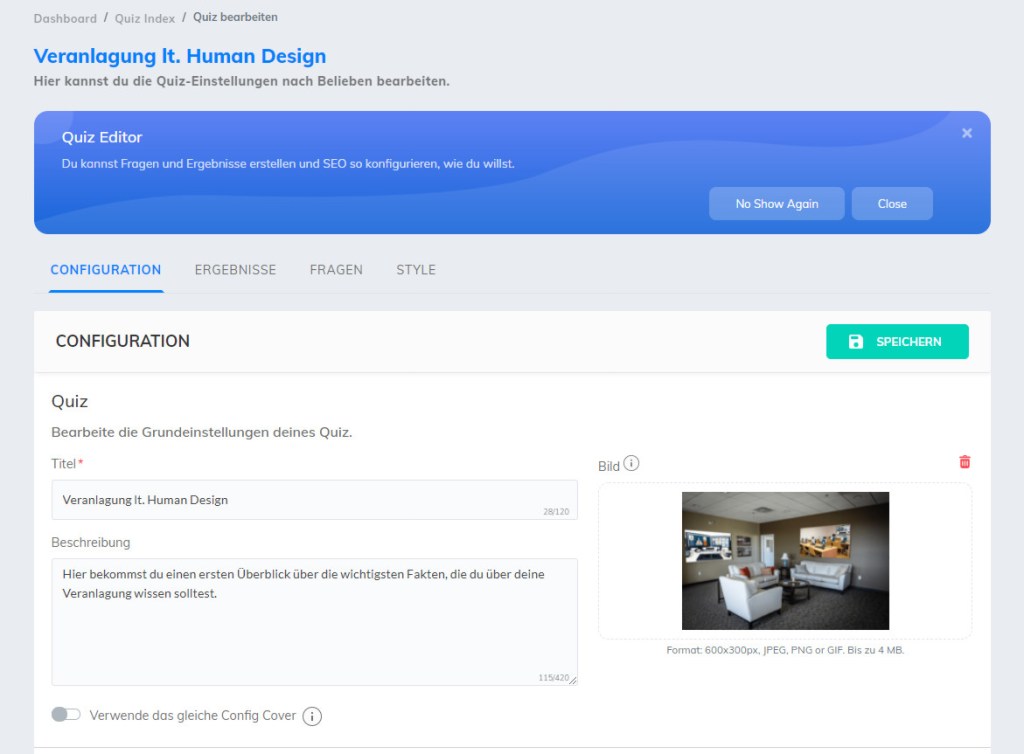Open the FRAGEN tab
This screenshot has height=754, width=1024.
click(x=336, y=270)
